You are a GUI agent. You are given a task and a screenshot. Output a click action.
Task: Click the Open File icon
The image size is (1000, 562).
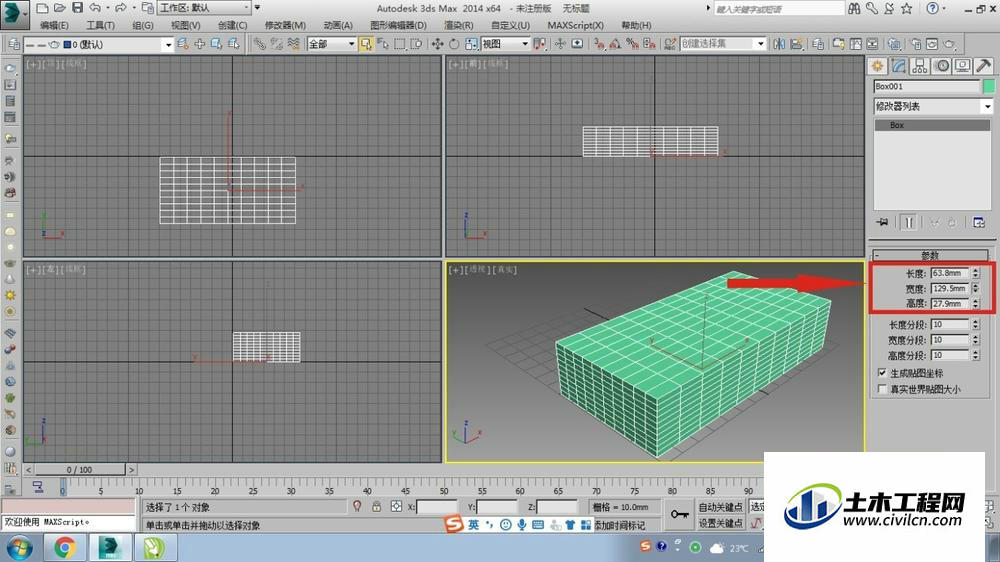click(x=59, y=8)
